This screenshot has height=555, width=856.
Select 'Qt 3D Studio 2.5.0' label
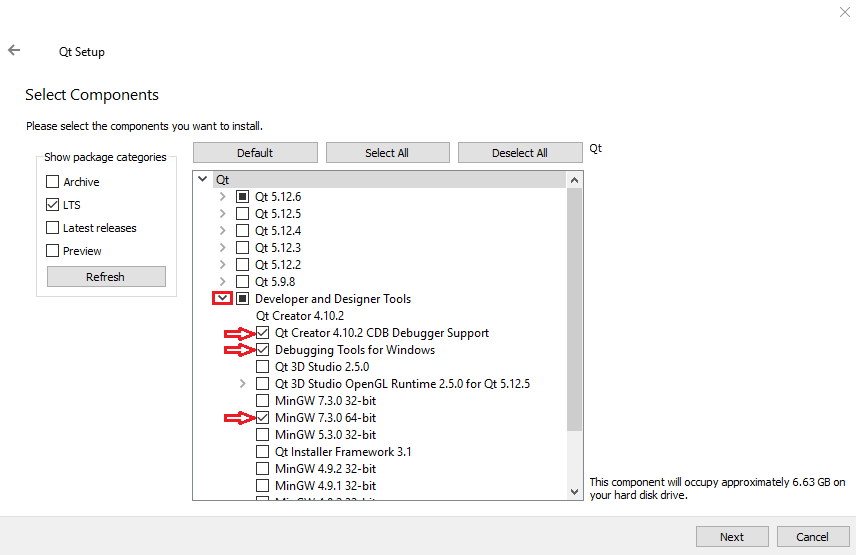click(x=322, y=367)
